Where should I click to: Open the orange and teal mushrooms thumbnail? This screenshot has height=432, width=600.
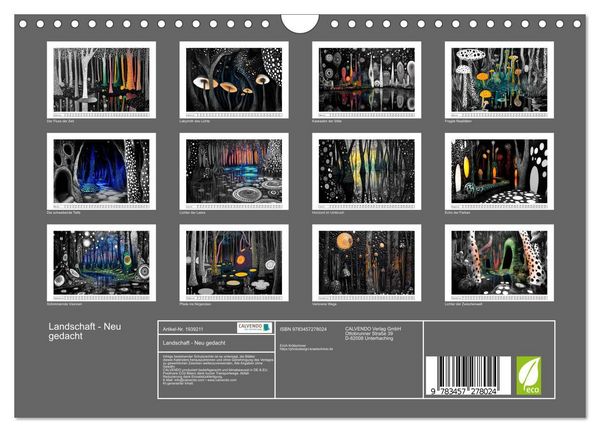499,80
